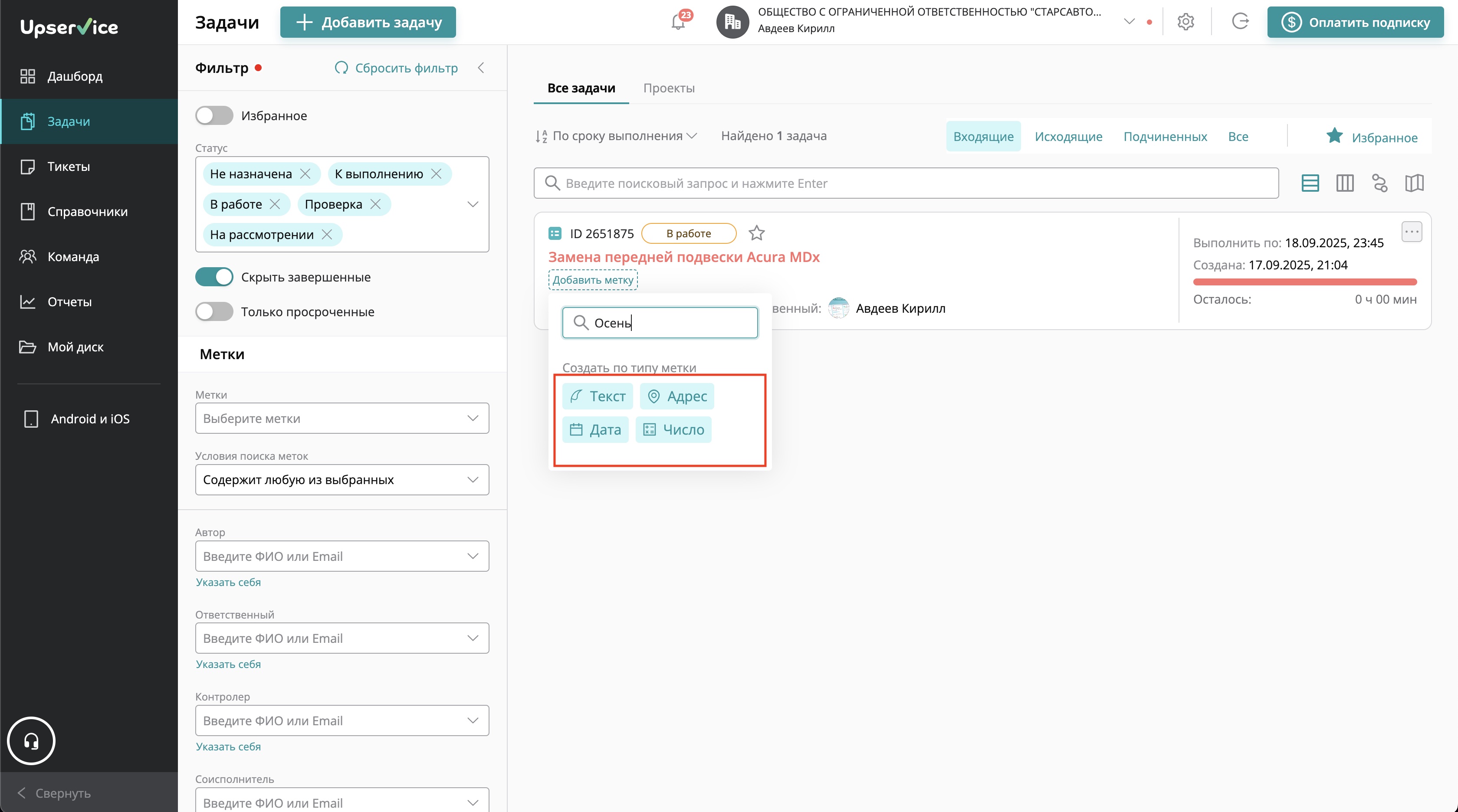
Task: Remove the 'Не назначена' status chip
Action: coord(305,174)
